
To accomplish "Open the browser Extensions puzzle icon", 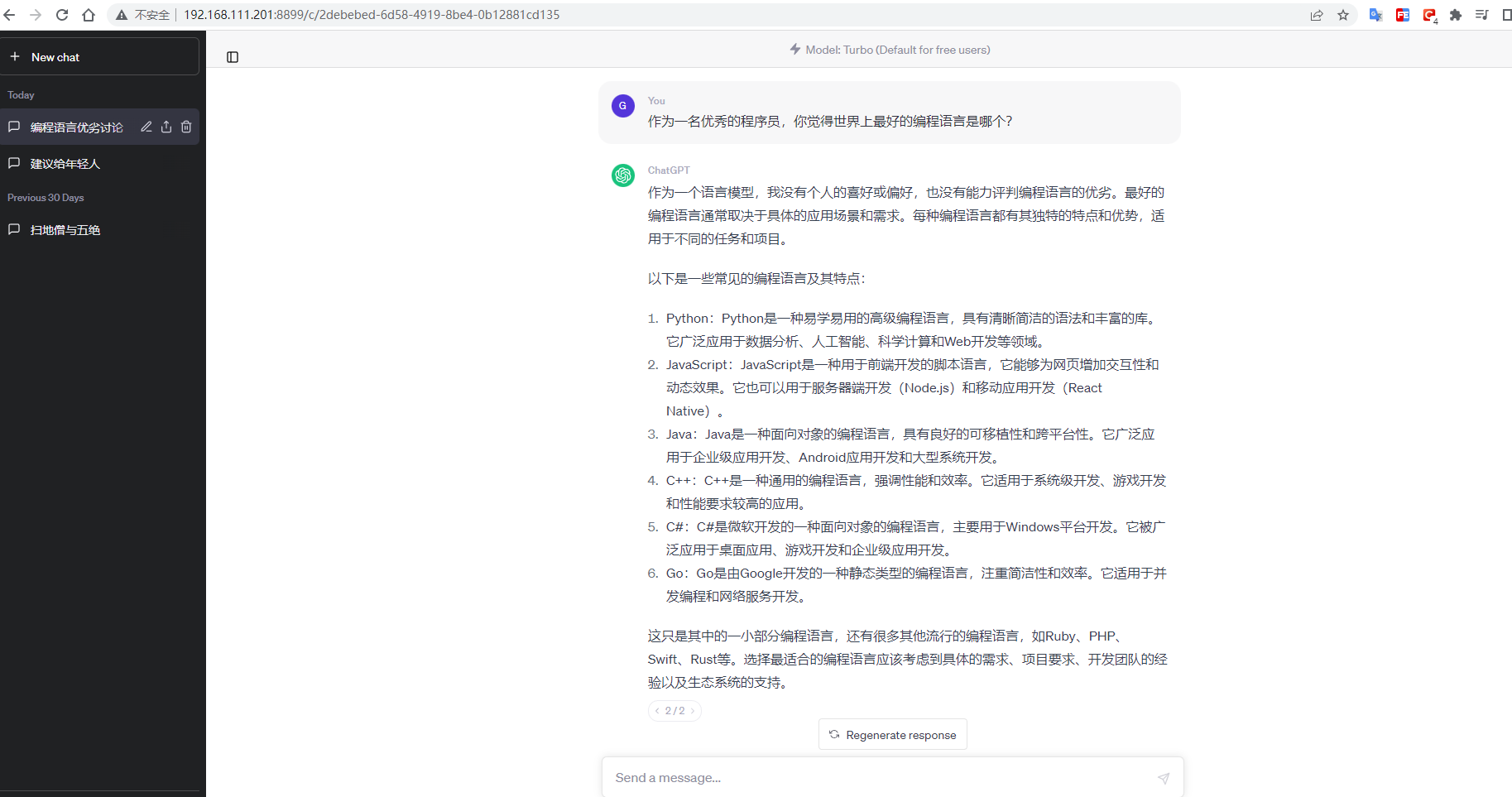I will pos(1456,15).
